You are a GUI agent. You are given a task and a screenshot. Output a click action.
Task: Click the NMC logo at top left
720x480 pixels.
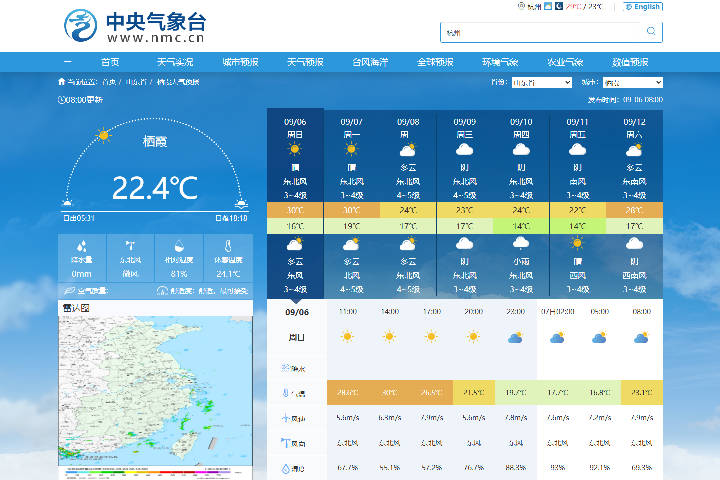(135, 26)
